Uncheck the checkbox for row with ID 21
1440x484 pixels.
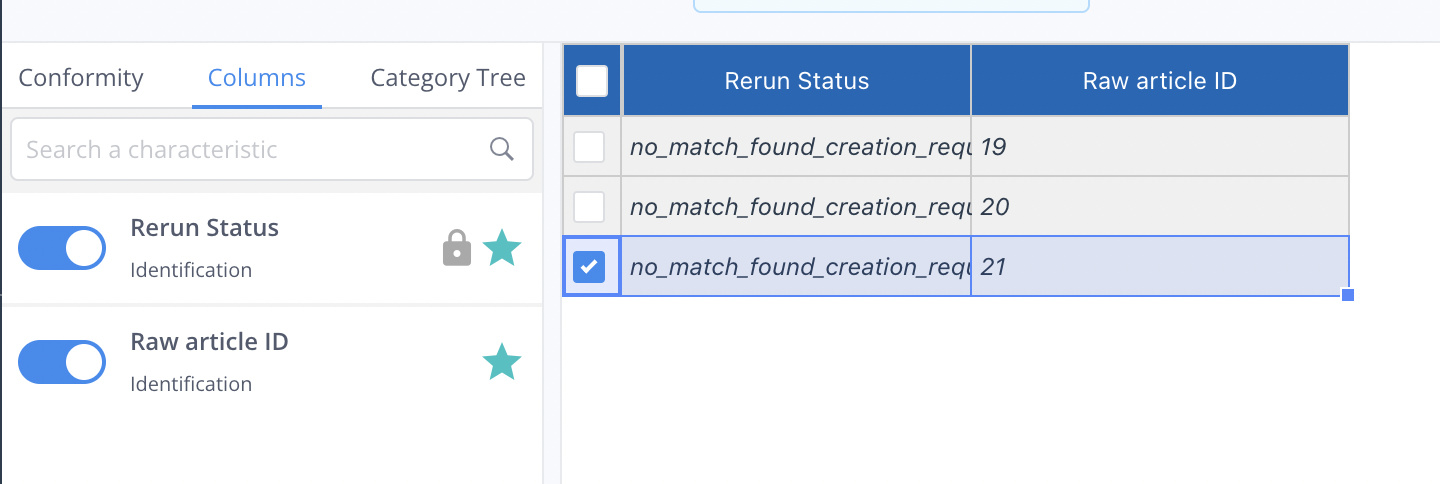coord(589,267)
